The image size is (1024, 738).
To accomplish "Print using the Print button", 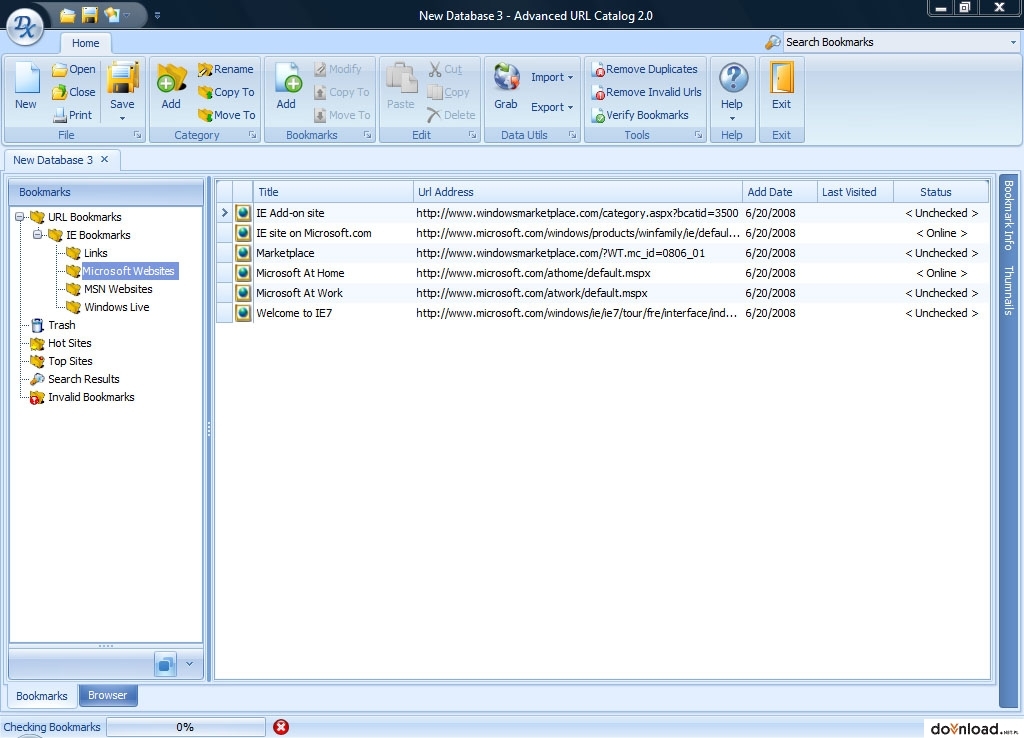I will coord(72,115).
